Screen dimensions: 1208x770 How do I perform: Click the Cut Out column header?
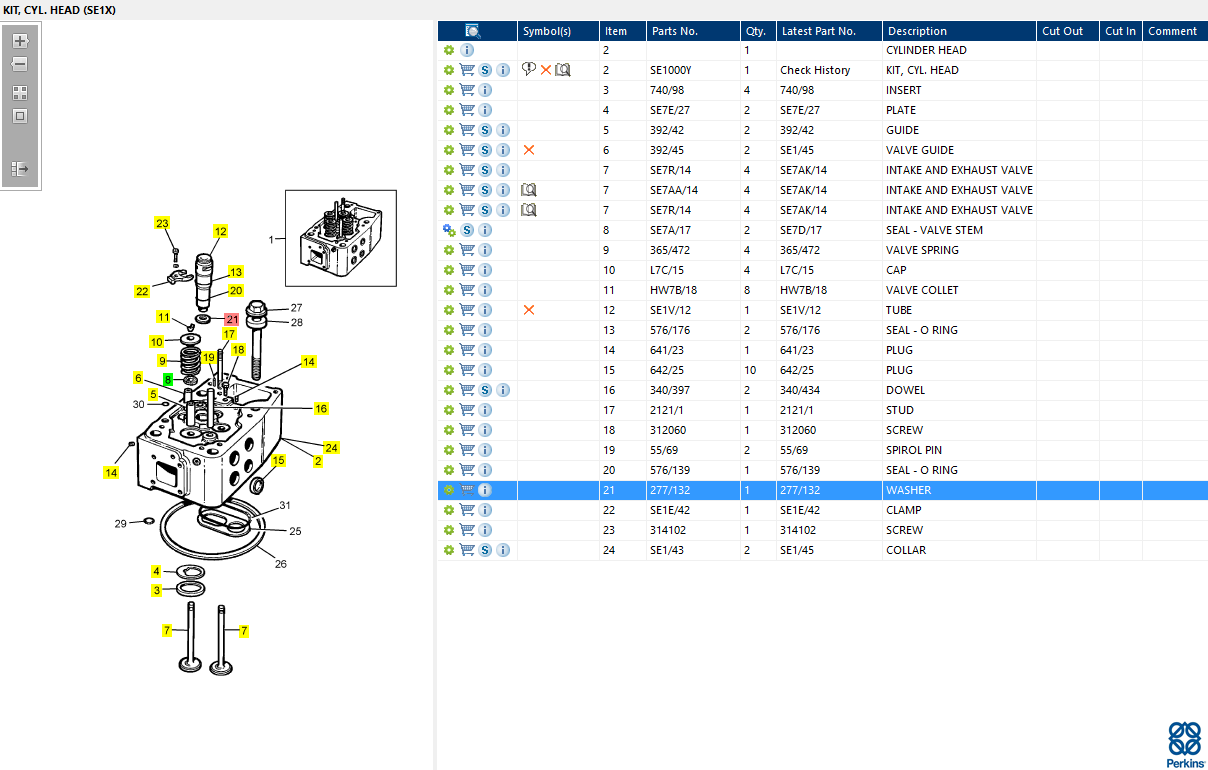pos(1068,31)
